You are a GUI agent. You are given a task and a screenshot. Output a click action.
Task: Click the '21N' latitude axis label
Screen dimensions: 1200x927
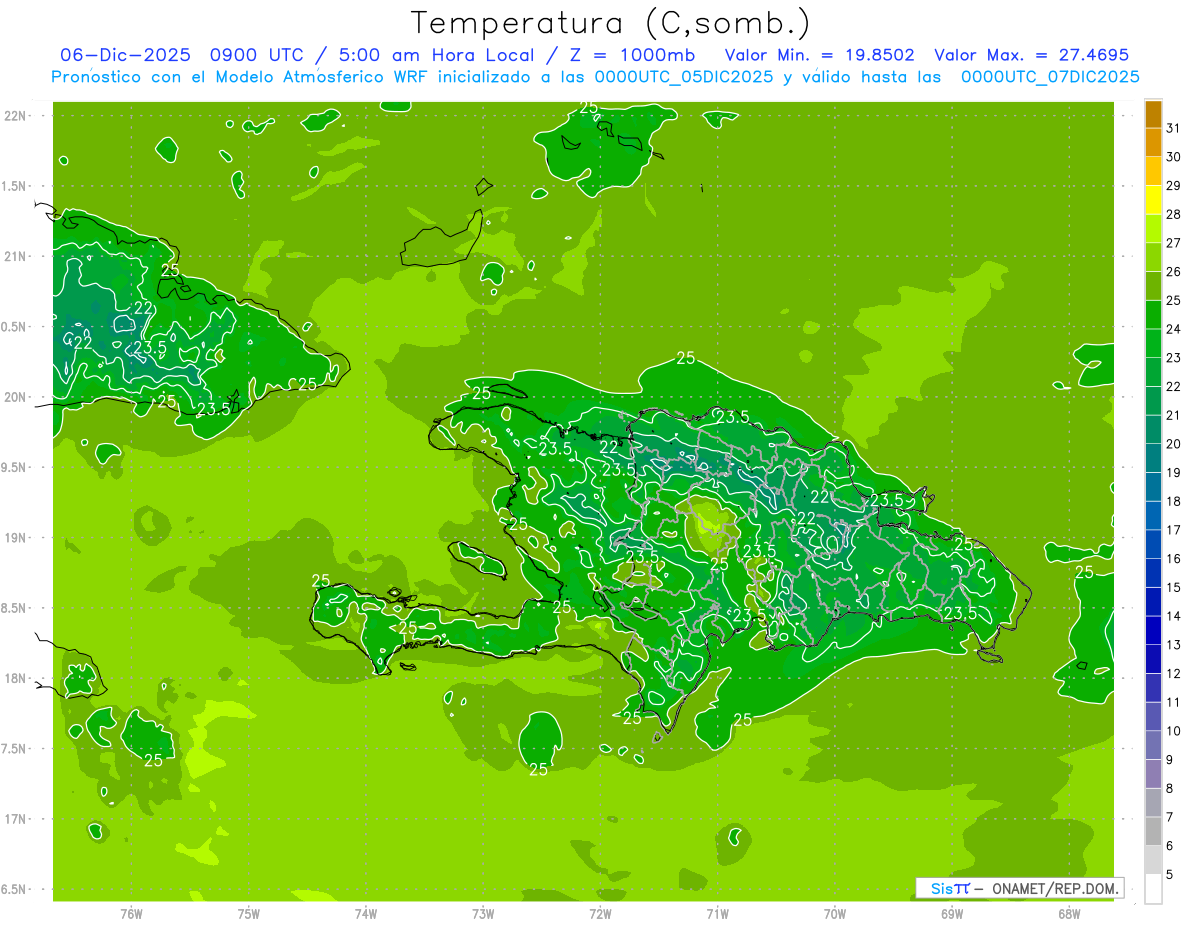[x=17, y=257]
